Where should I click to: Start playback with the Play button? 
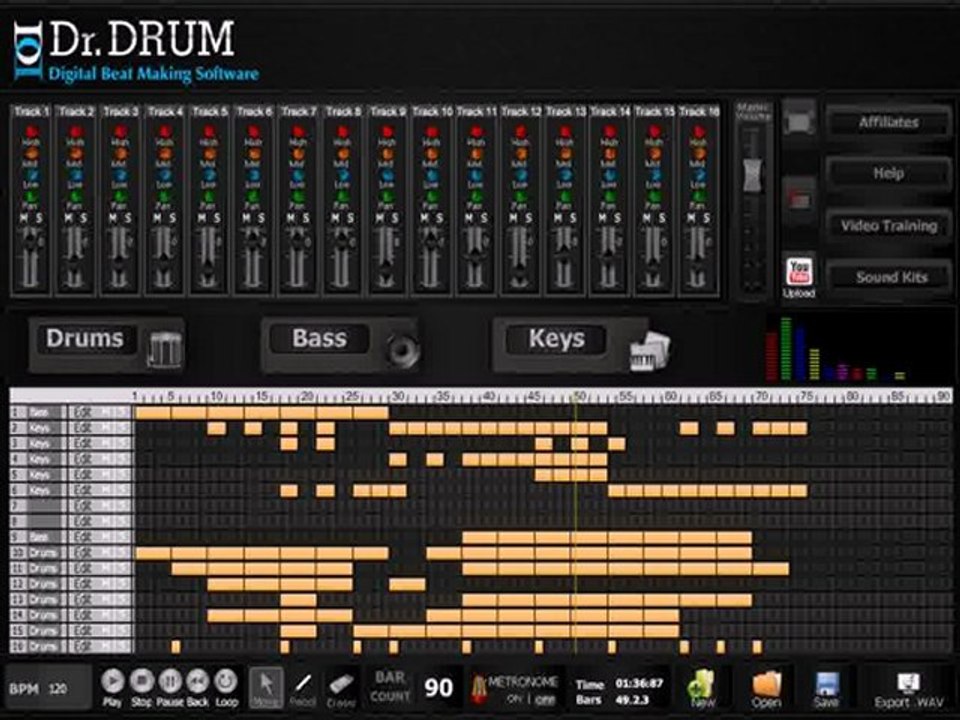click(x=112, y=681)
